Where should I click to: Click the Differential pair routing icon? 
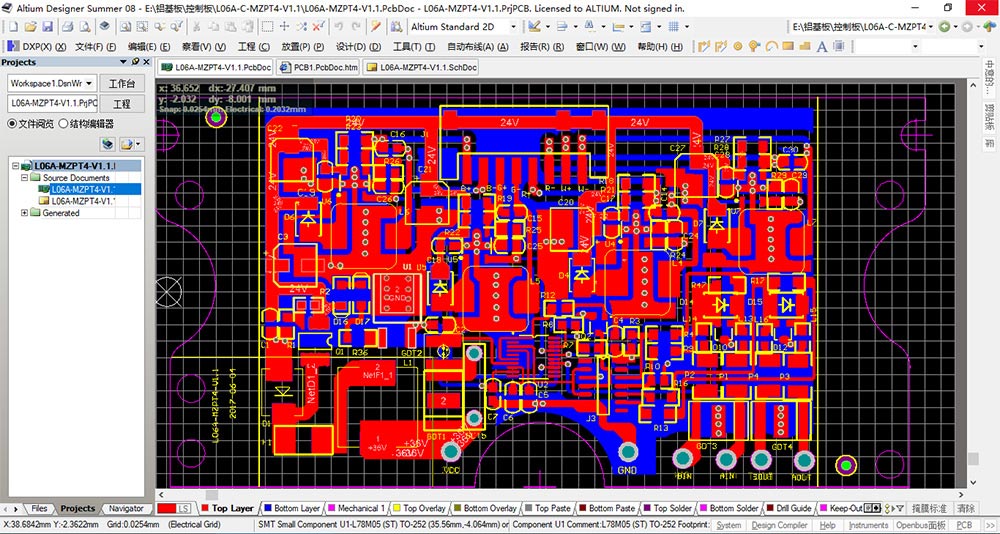[x=721, y=47]
